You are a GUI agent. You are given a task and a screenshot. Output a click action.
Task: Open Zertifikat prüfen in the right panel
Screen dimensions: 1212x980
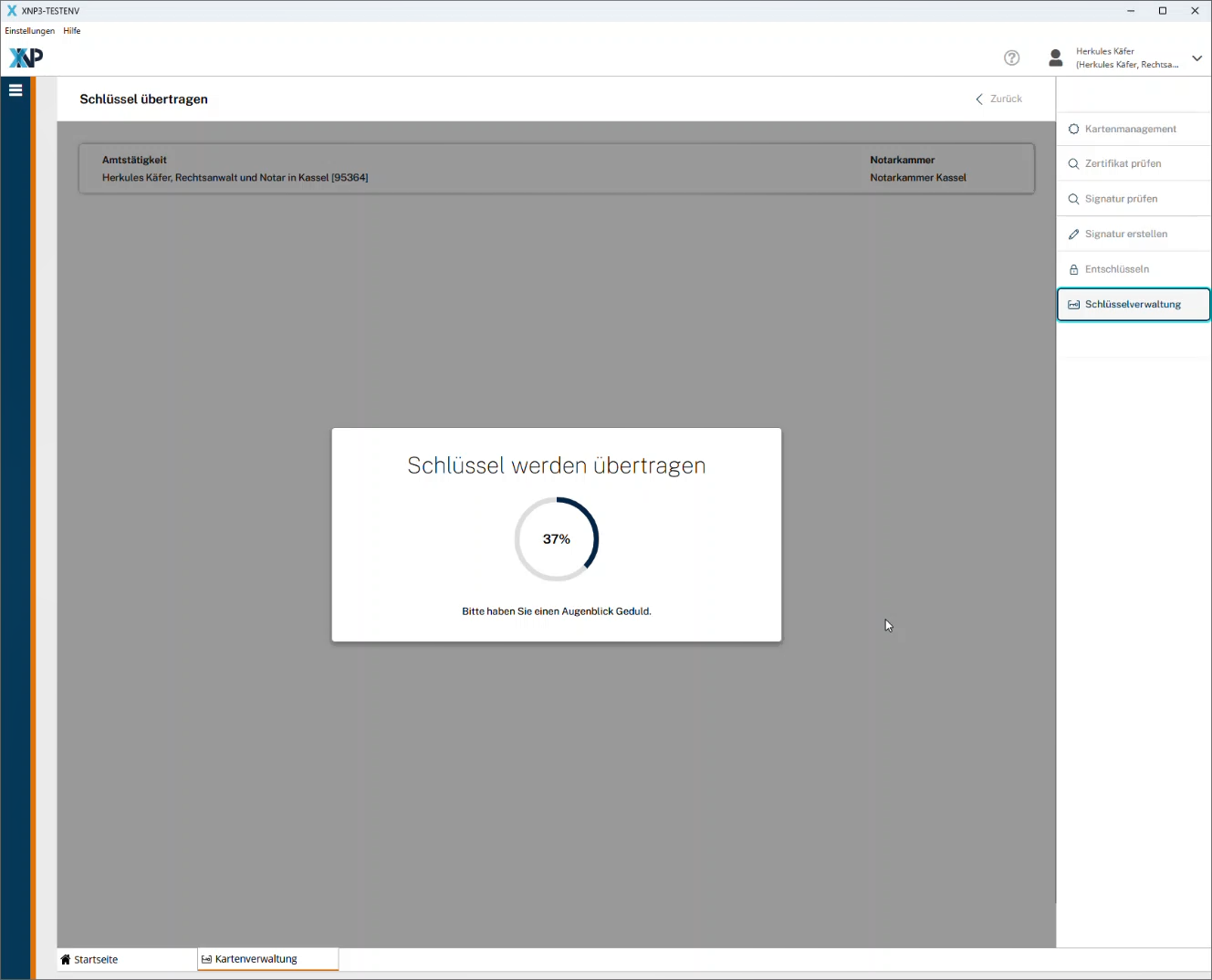[1134, 163]
